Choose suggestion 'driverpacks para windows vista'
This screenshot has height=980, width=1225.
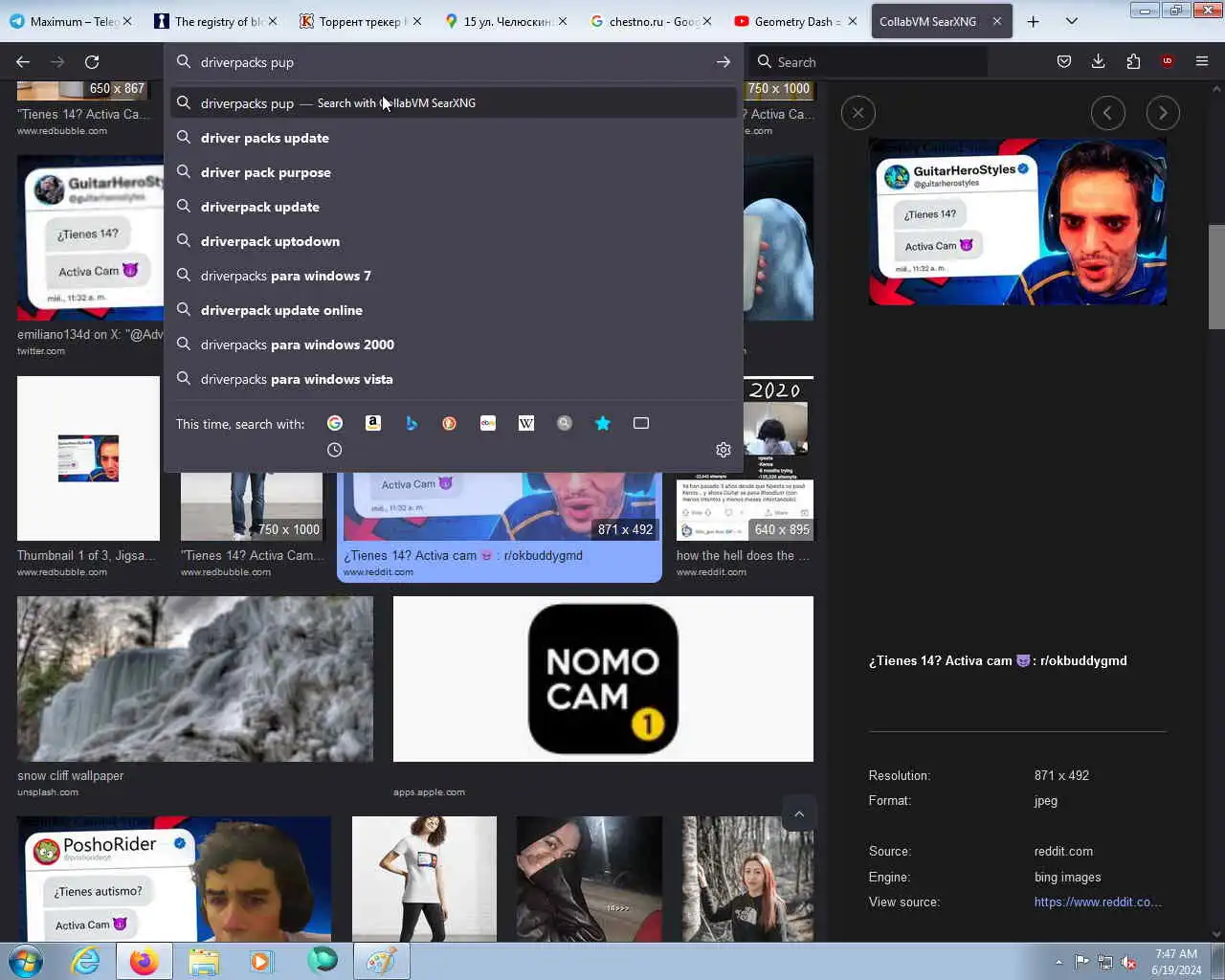(454, 379)
